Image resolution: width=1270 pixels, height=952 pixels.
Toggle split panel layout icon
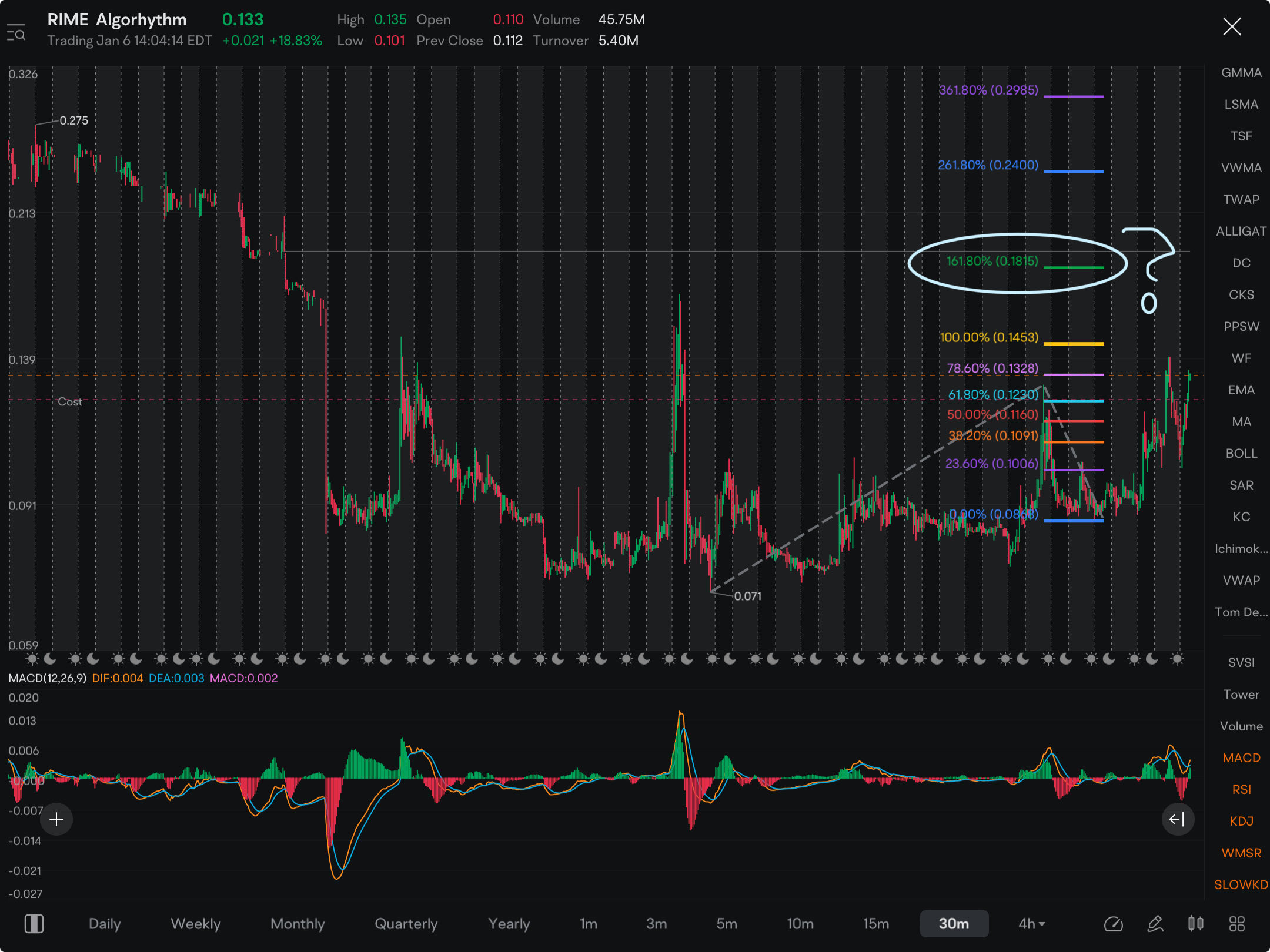click(34, 924)
